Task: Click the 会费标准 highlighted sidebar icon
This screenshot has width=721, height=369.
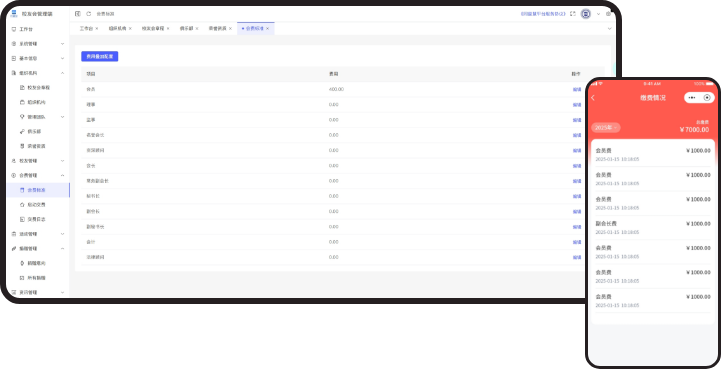Action: coord(22,190)
